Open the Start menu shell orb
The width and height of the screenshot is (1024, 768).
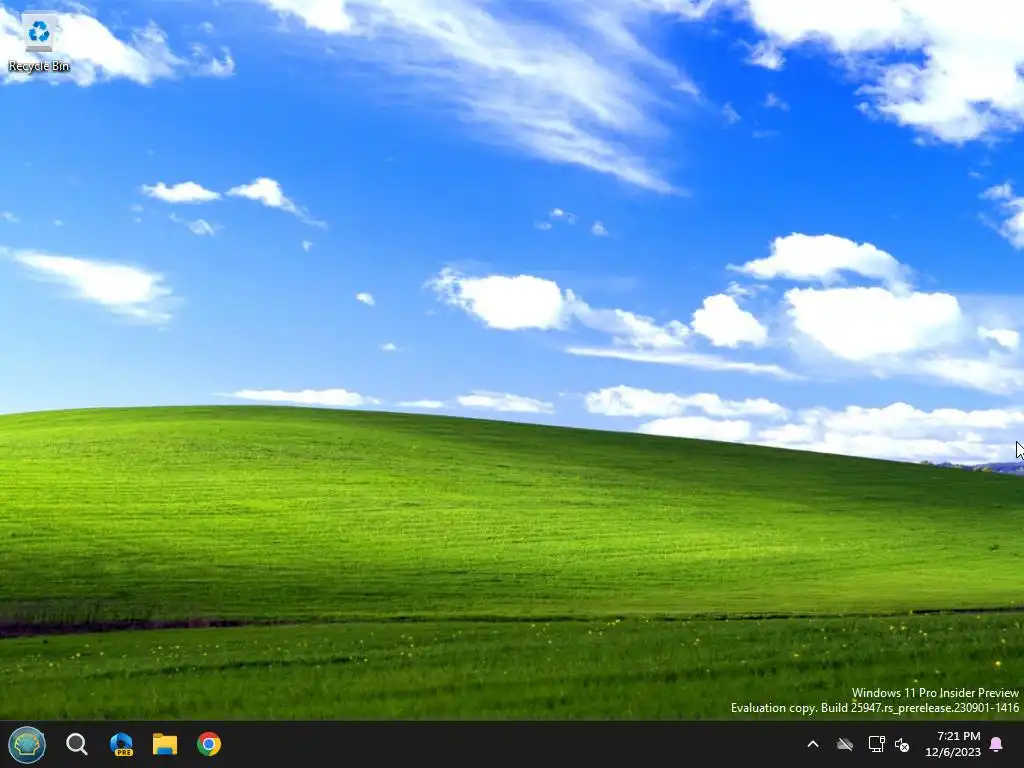(27, 744)
